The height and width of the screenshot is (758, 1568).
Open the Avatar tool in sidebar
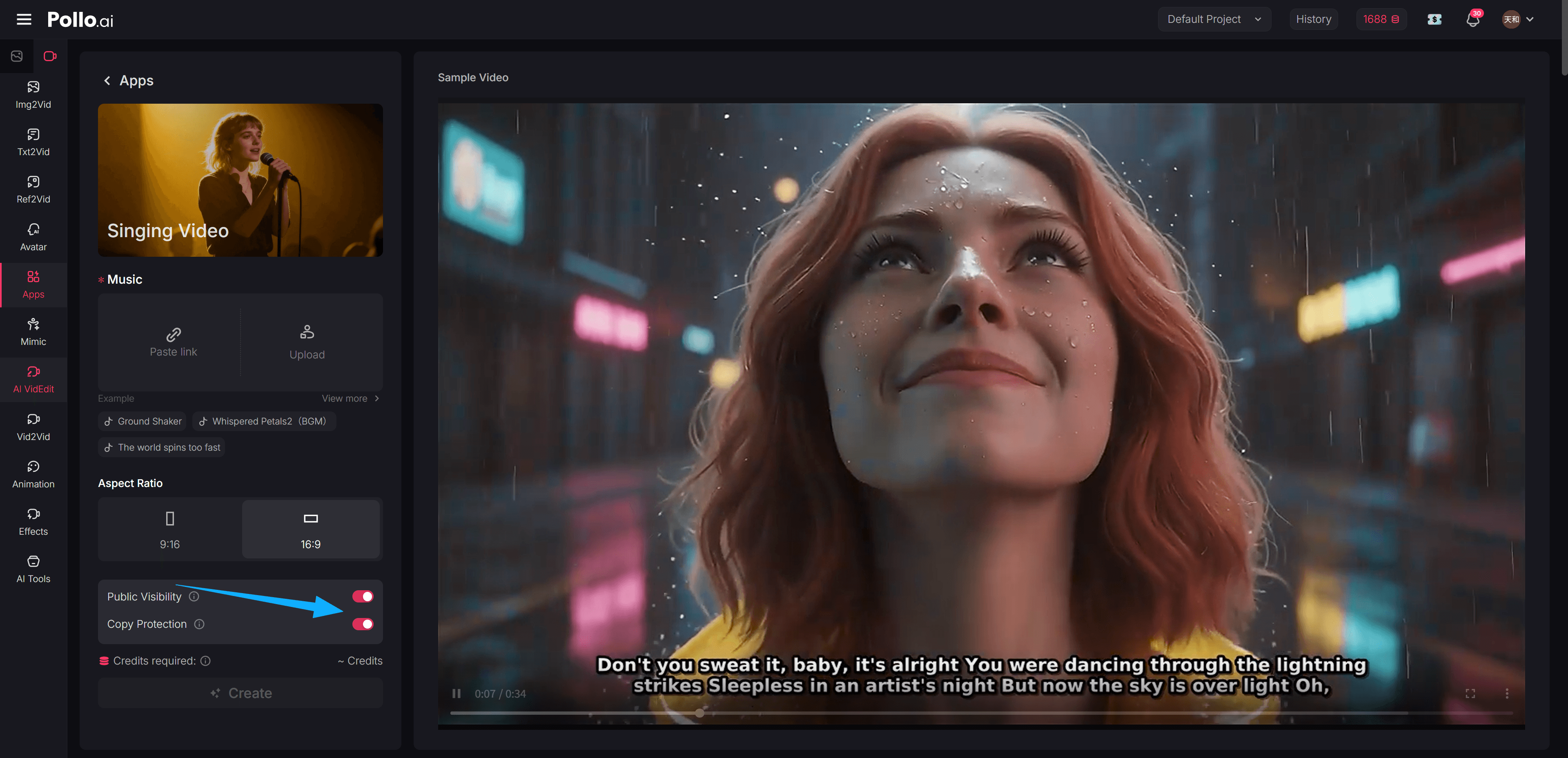[33, 237]
